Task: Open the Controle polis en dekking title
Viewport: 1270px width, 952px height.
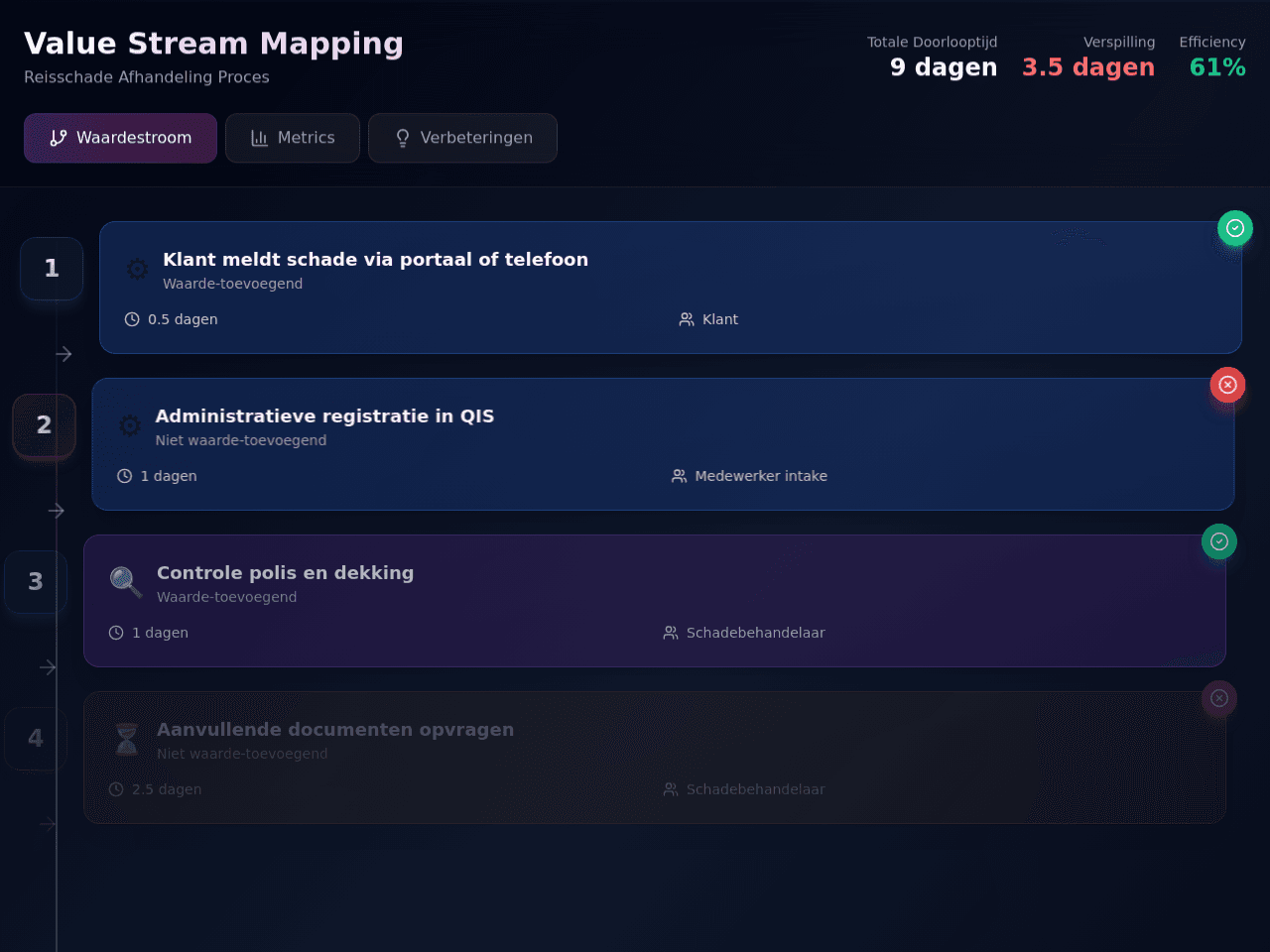Action: tap(285, 573)
